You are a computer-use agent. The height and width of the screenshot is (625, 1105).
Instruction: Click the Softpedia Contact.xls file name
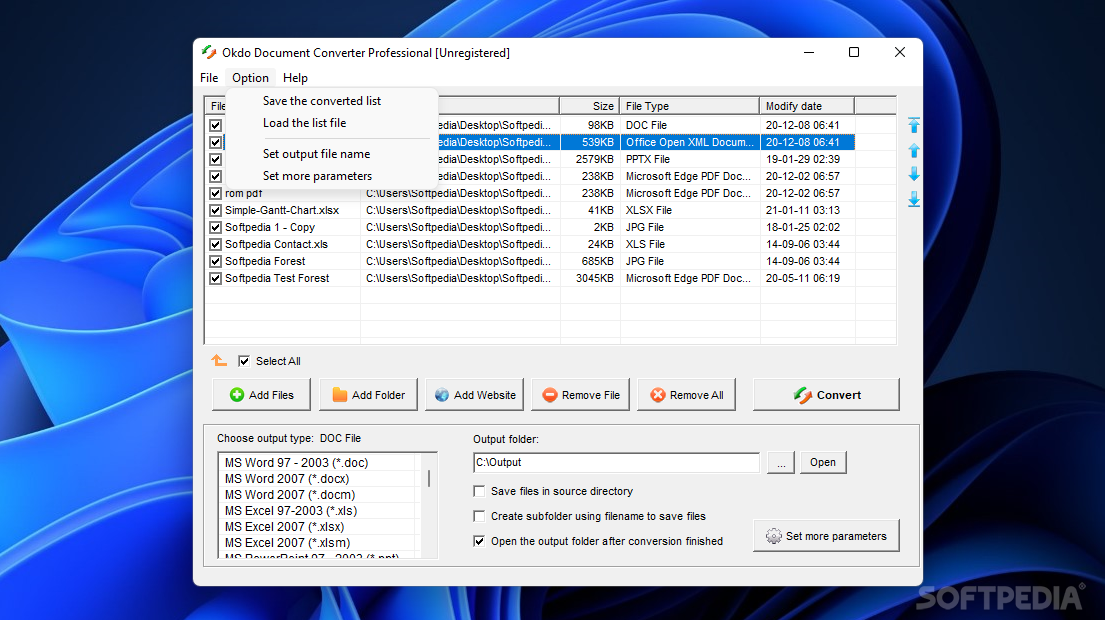click(x=276, y=245)
